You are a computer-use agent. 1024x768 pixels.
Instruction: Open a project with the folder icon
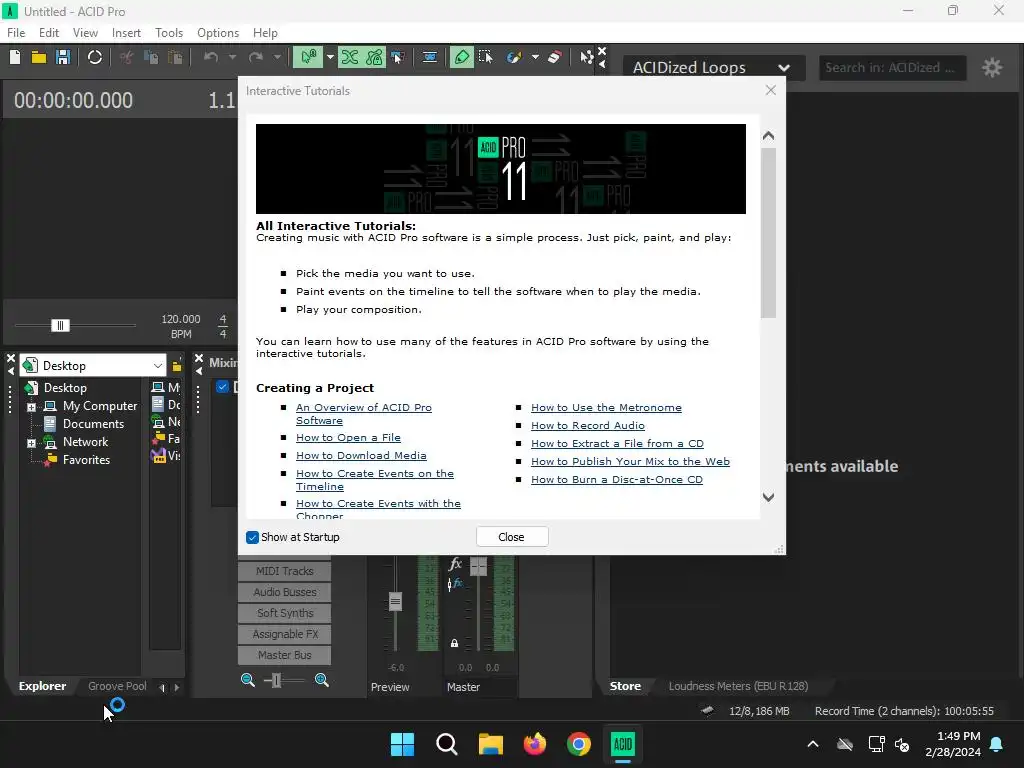click(x=39, y=57)
